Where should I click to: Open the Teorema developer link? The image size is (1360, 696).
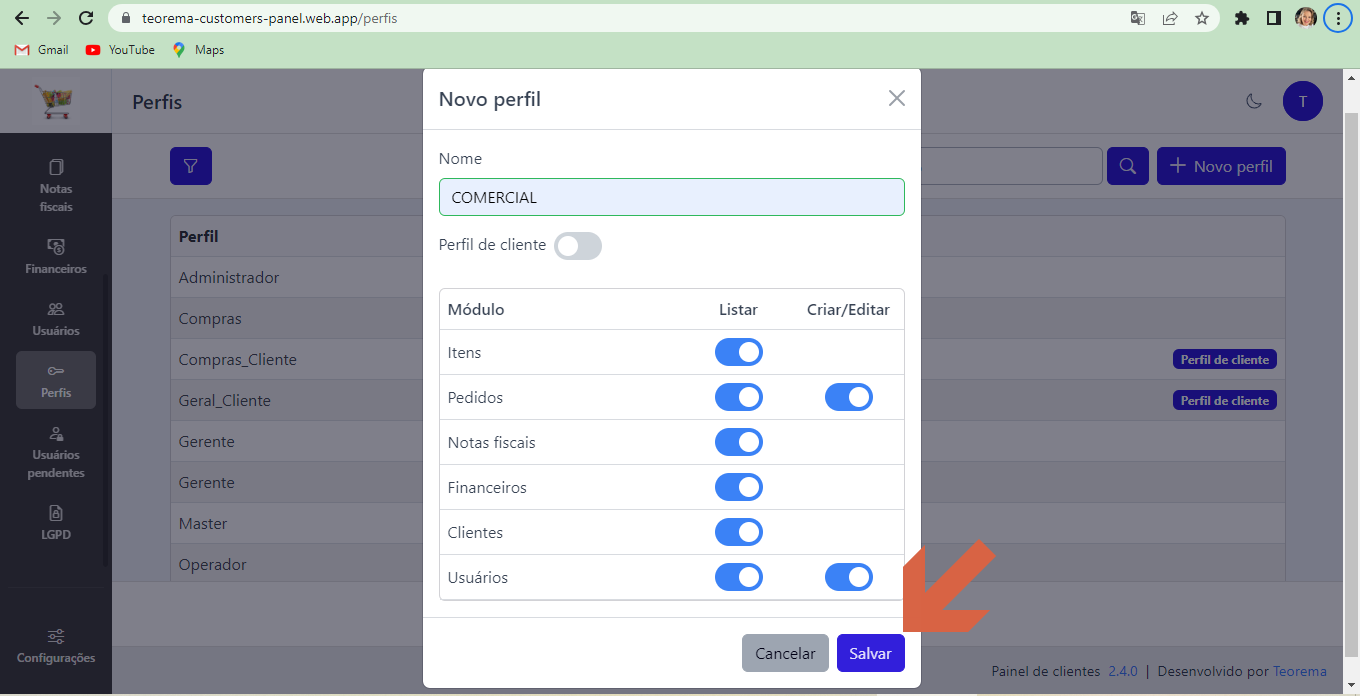coord(1300,671)
